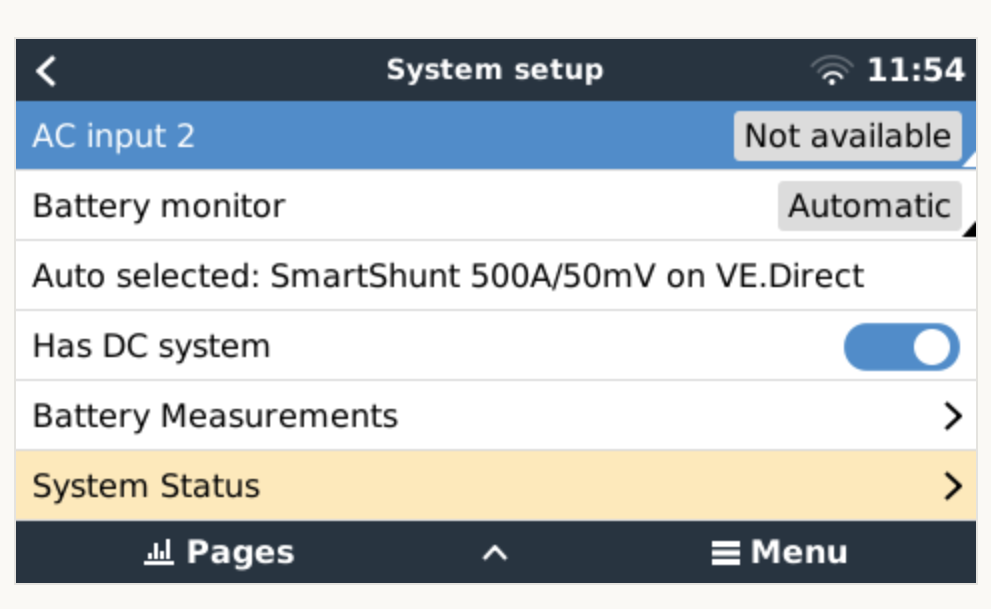The image size is (991, 609).
Task: Open the Battery Measurements entry text
Action: (215, 416)
